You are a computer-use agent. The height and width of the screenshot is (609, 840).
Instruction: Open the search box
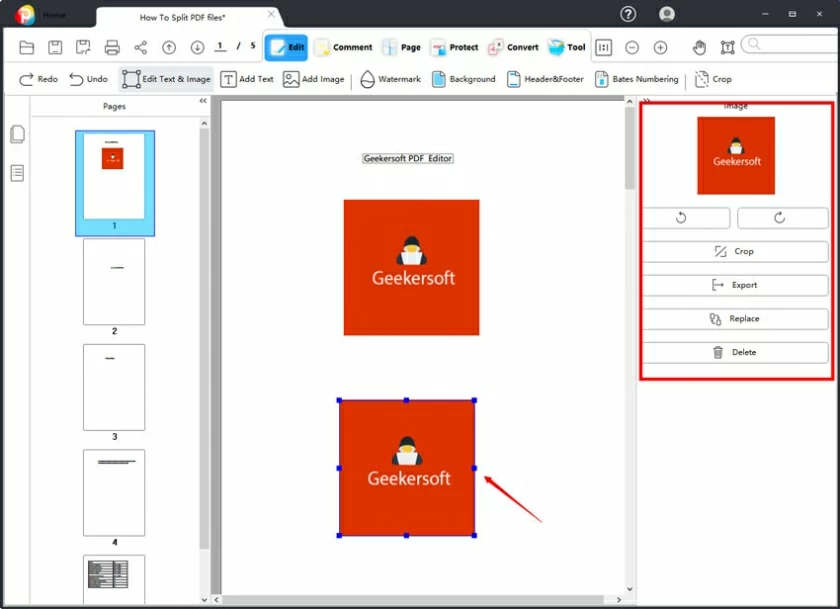(x=790, y=46)
